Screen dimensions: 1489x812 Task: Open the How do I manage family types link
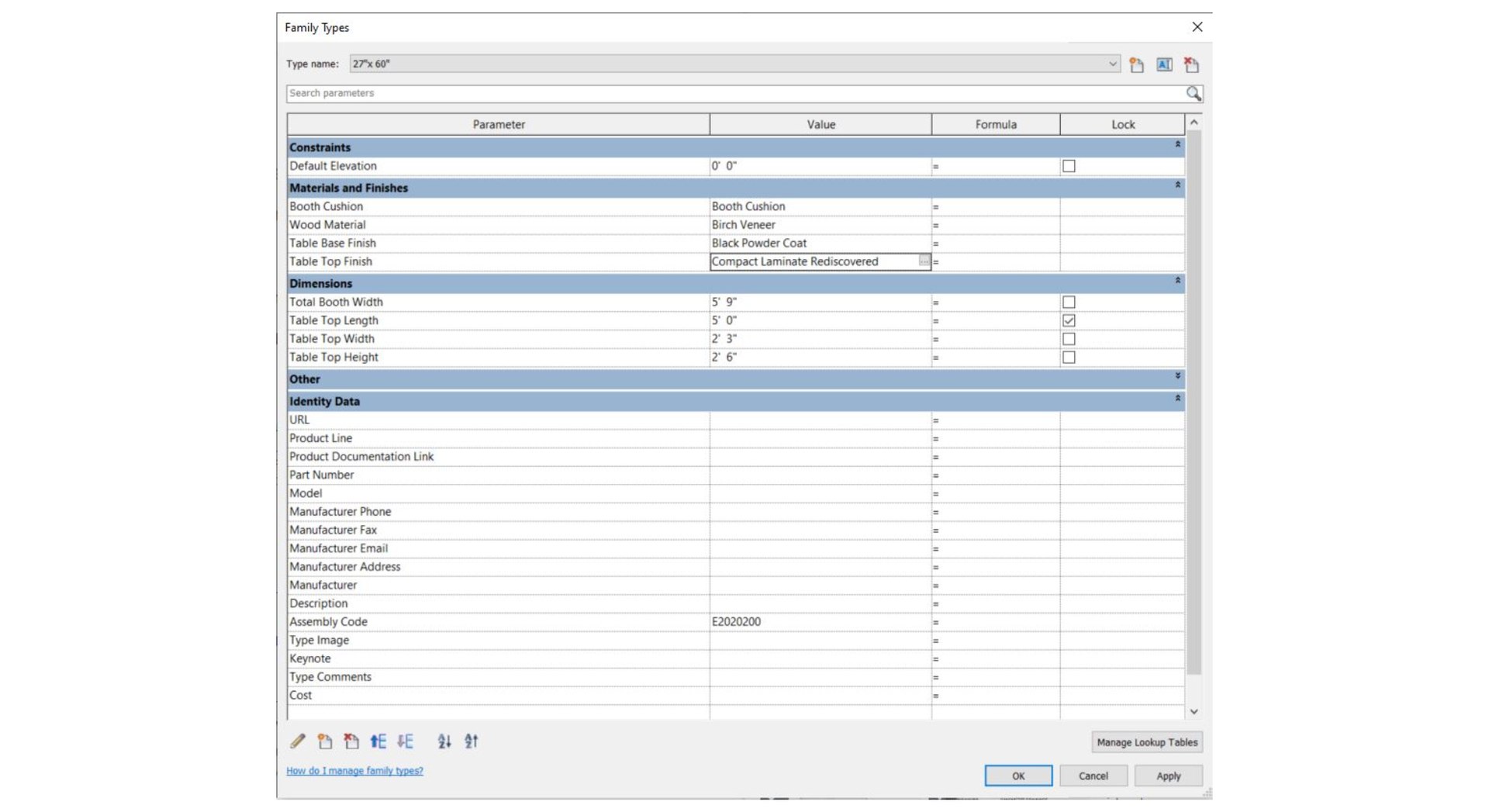[x=354, y=771]
